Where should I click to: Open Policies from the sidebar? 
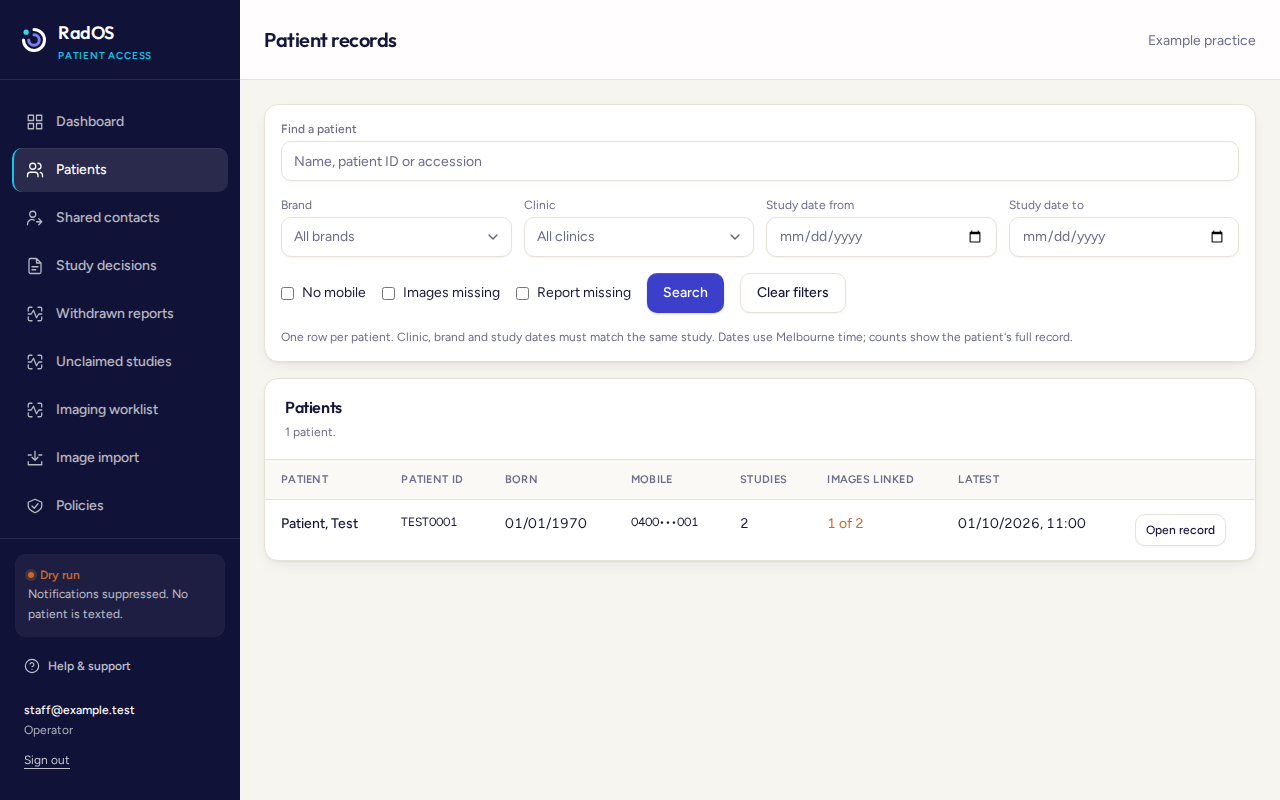tap(120, 506)
